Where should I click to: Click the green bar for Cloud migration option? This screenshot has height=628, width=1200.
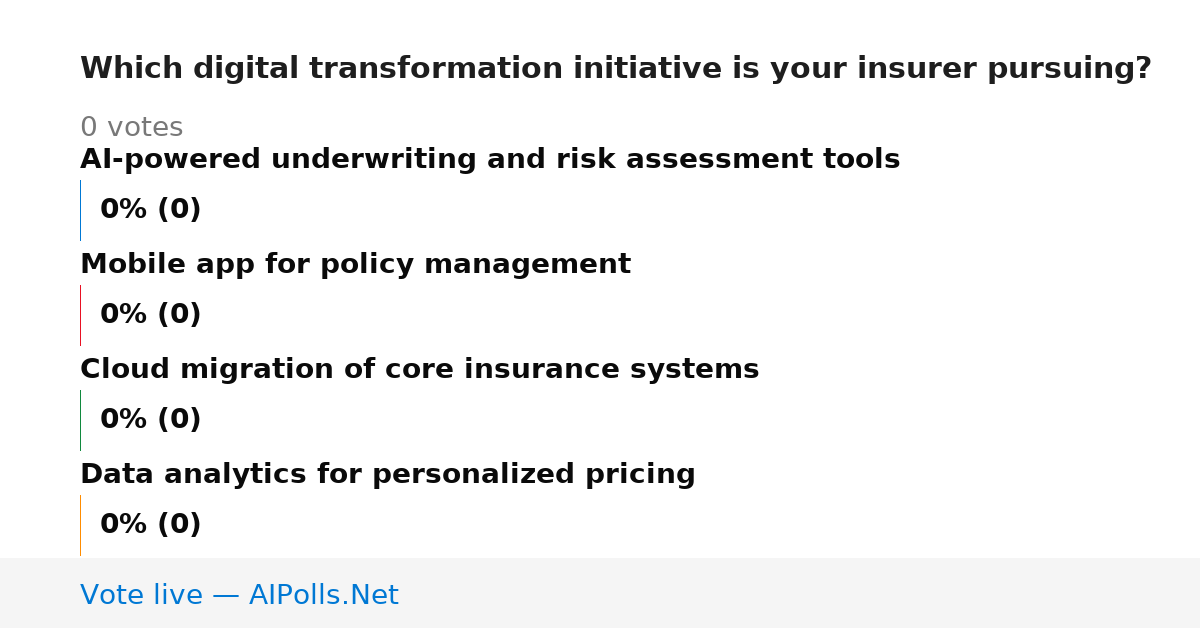(80, 420)
